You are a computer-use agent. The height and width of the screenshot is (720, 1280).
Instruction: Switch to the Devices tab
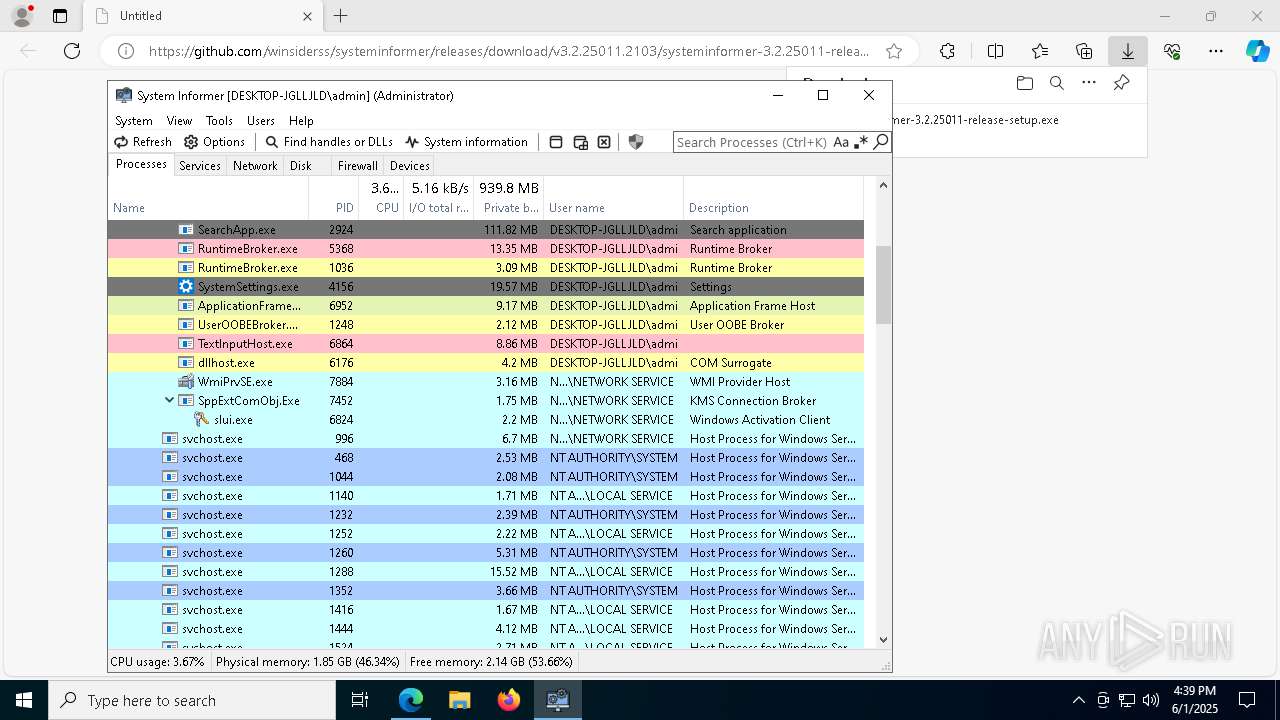click(x=409, y=166)
